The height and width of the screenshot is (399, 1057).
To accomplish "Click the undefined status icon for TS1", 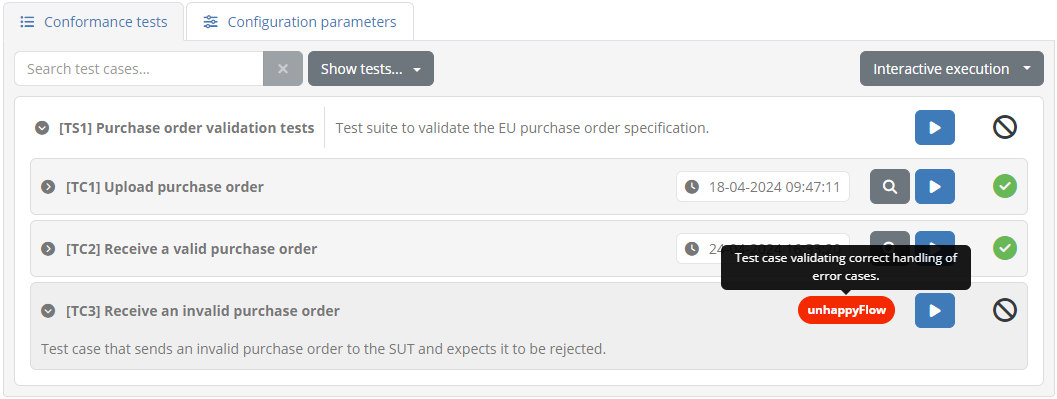I will 1004,127.
